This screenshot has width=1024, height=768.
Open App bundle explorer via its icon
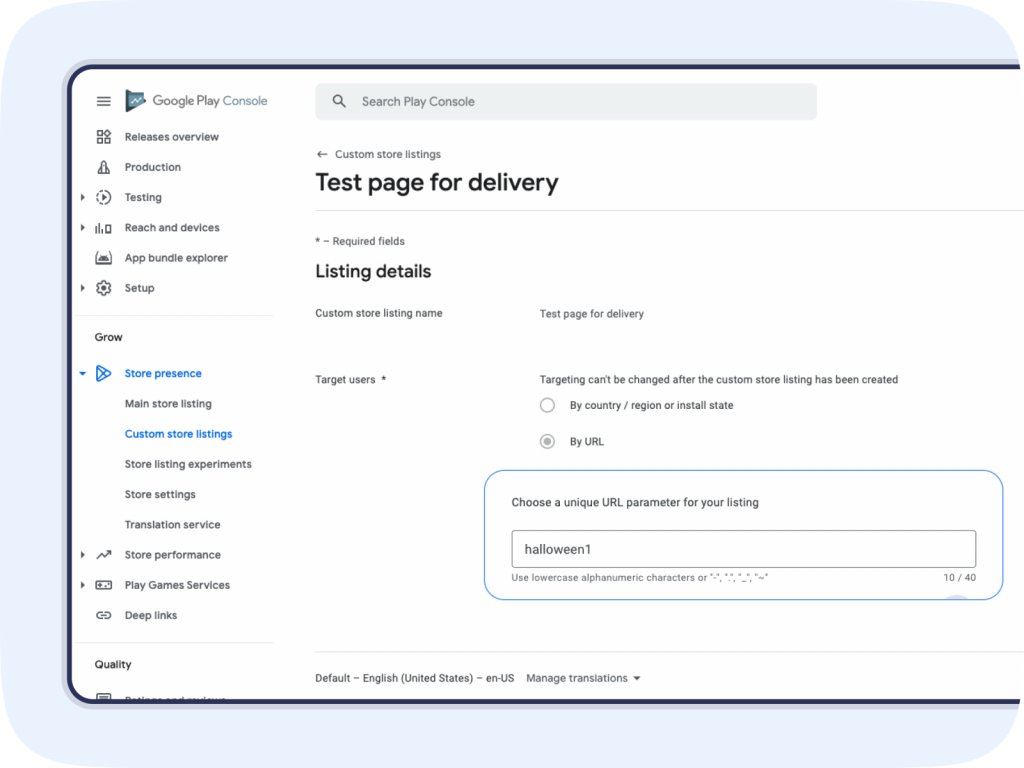click(x=103, y=258)
